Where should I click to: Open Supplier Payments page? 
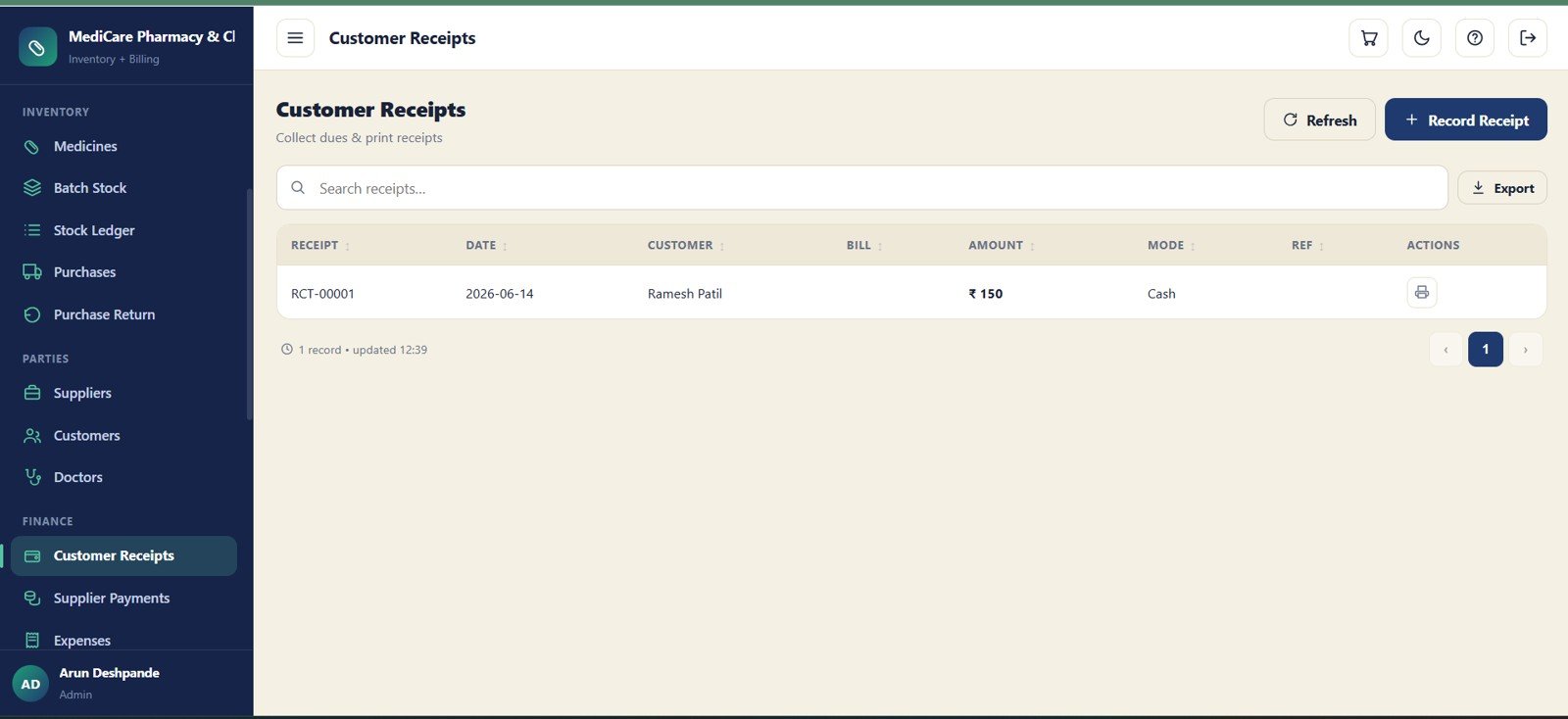(123, 598)
